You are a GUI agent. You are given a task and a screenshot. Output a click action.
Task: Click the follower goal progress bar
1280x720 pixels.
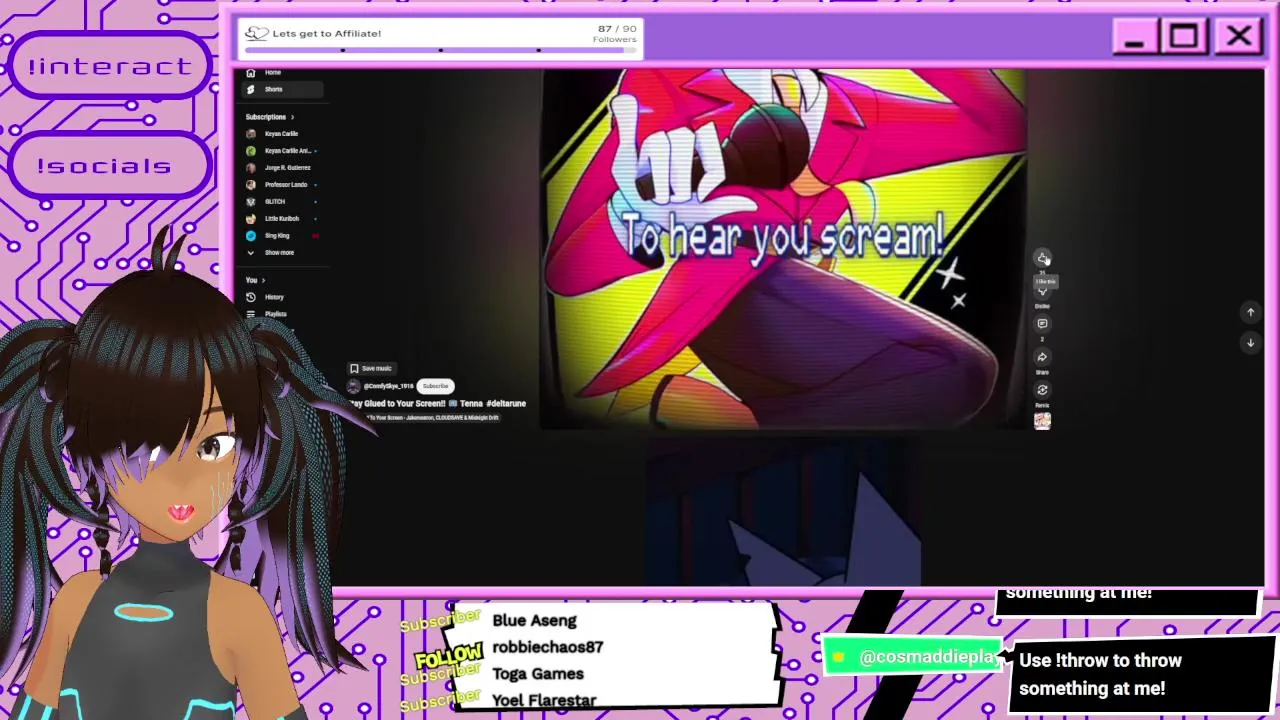pyautogui.click(x=441, y=49)
